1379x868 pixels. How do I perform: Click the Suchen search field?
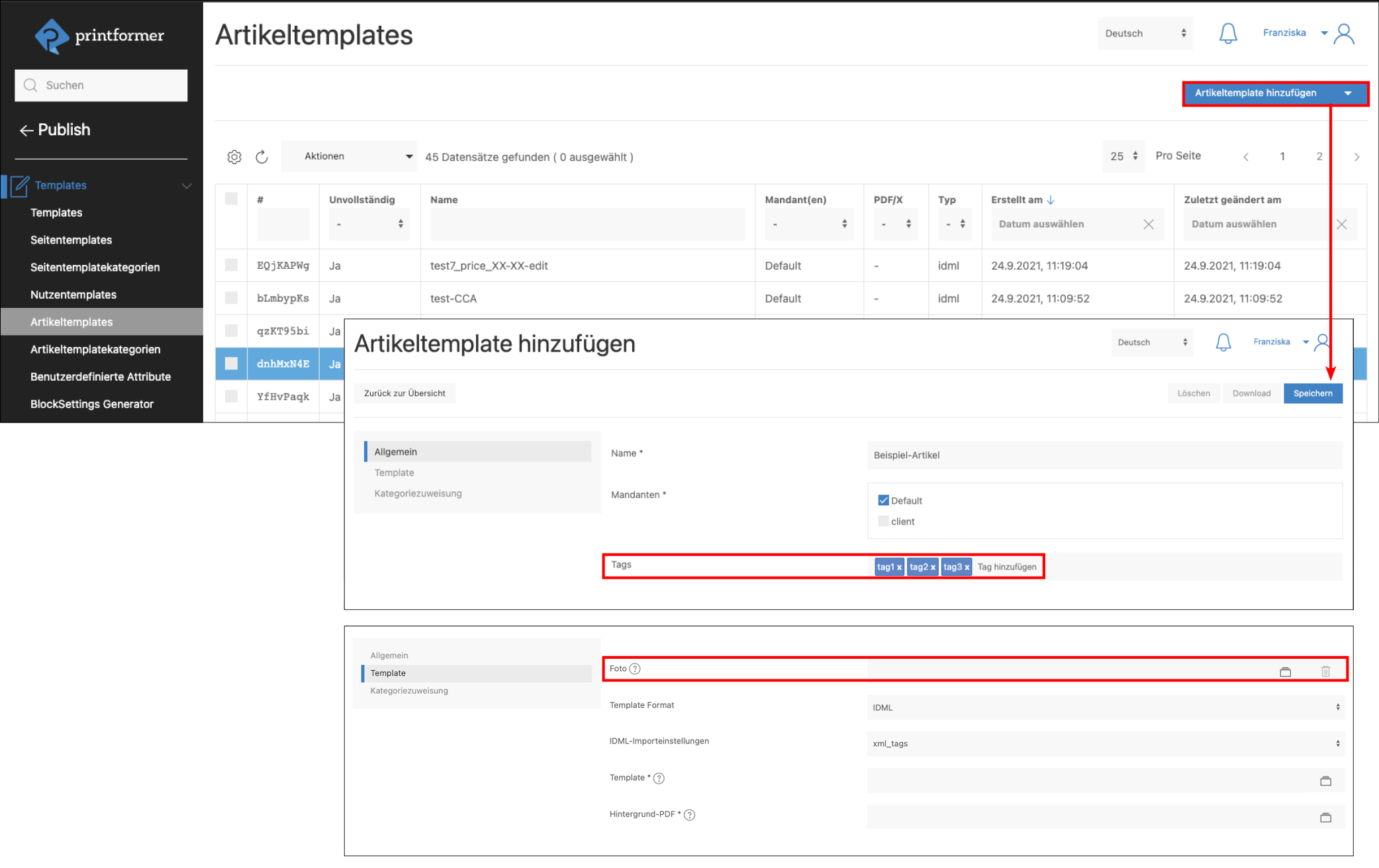click(x=101, y=85)
